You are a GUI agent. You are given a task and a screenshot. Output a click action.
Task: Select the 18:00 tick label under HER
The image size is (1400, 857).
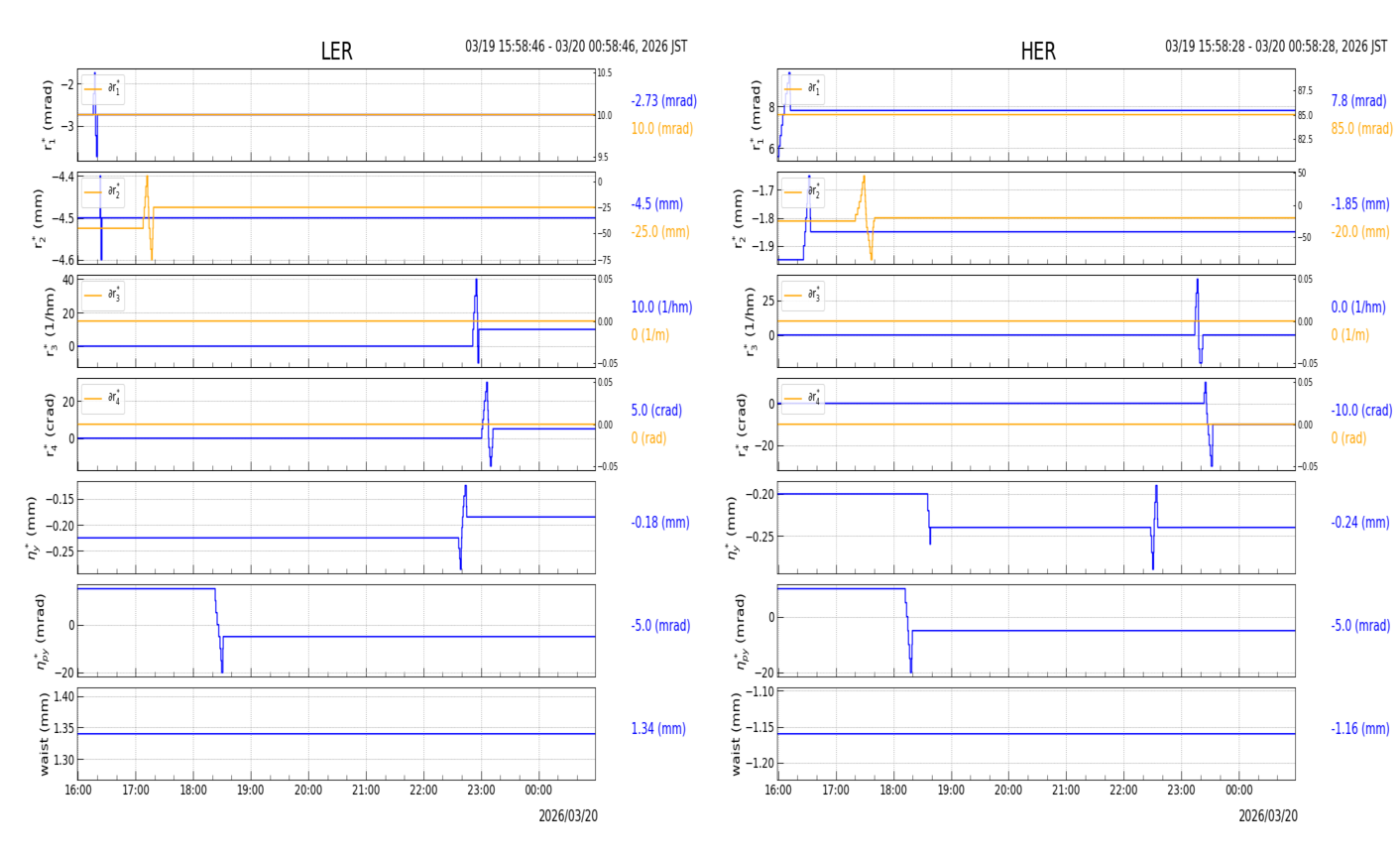tap(893, 791)
